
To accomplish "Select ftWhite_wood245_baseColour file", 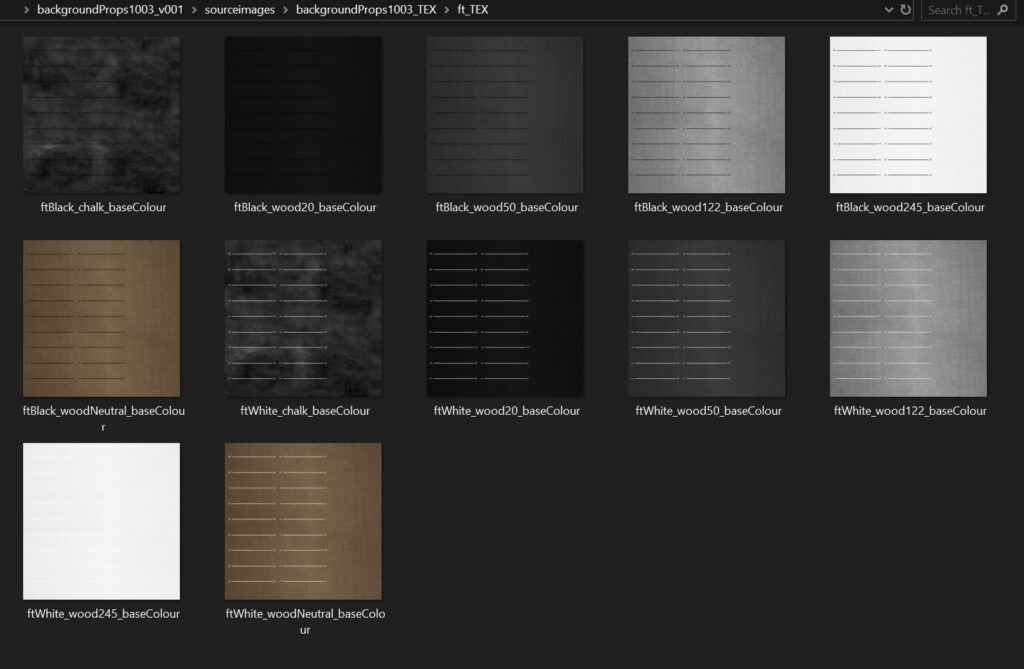I will click(x=102, y=521).
